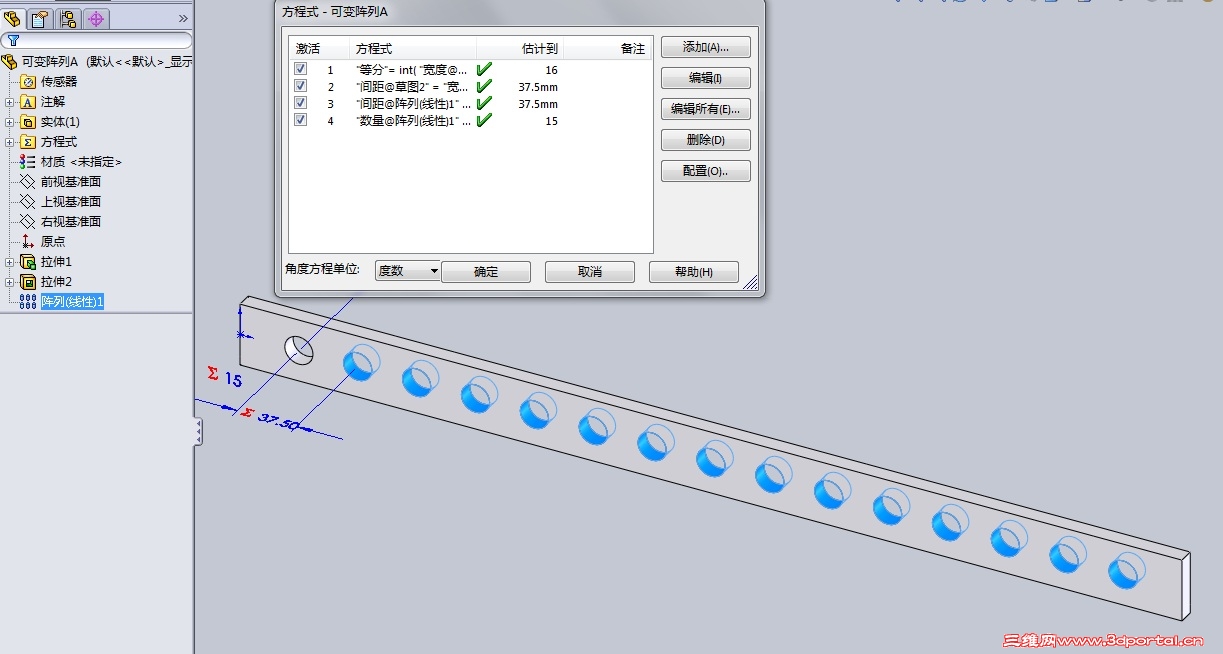Open help with the 帮助(H) button

[x=694, y=272]
